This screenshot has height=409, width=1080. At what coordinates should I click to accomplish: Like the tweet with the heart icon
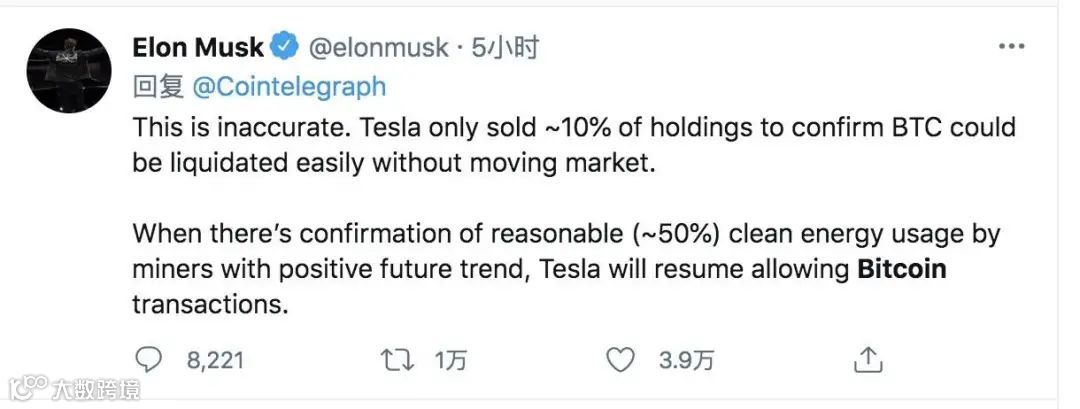pos(621,360)
